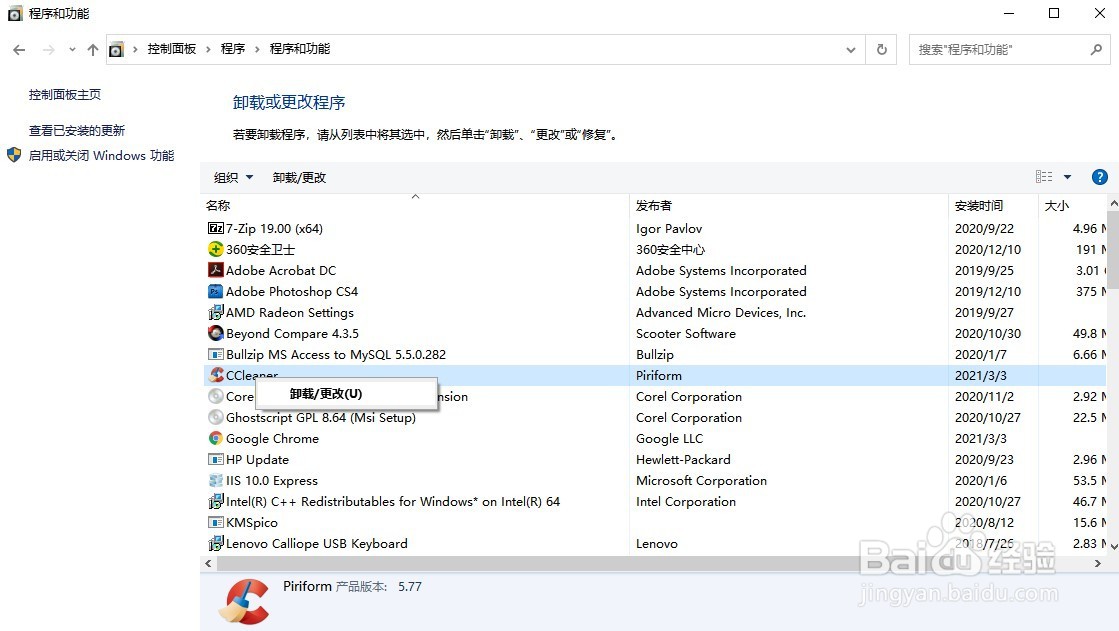Click the Ghostscript GPL icon
This screenshot has width=1119, height=631.
(216, 418)
